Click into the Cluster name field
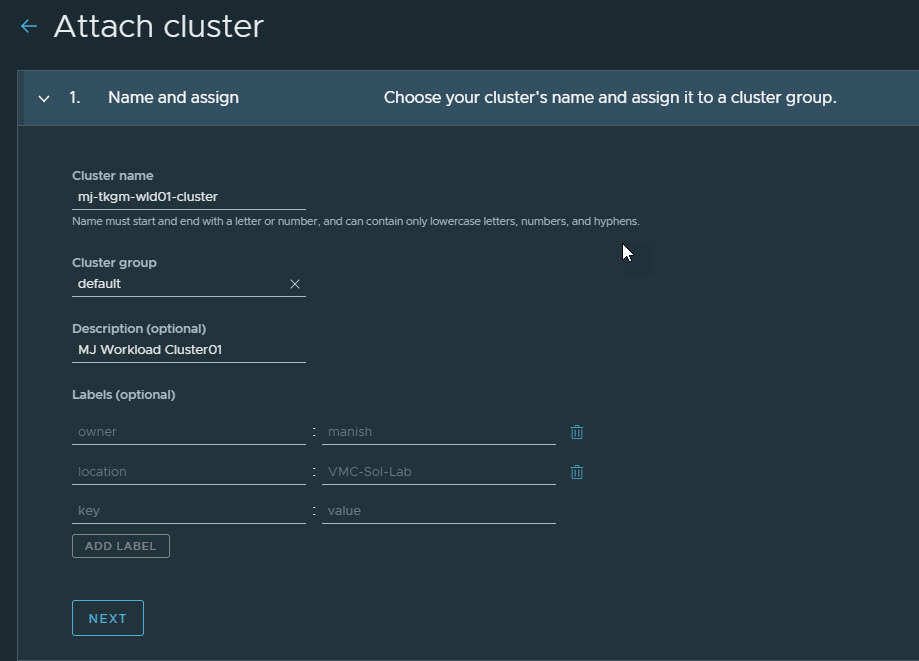 pyautogui.click(x=188, y=197)
